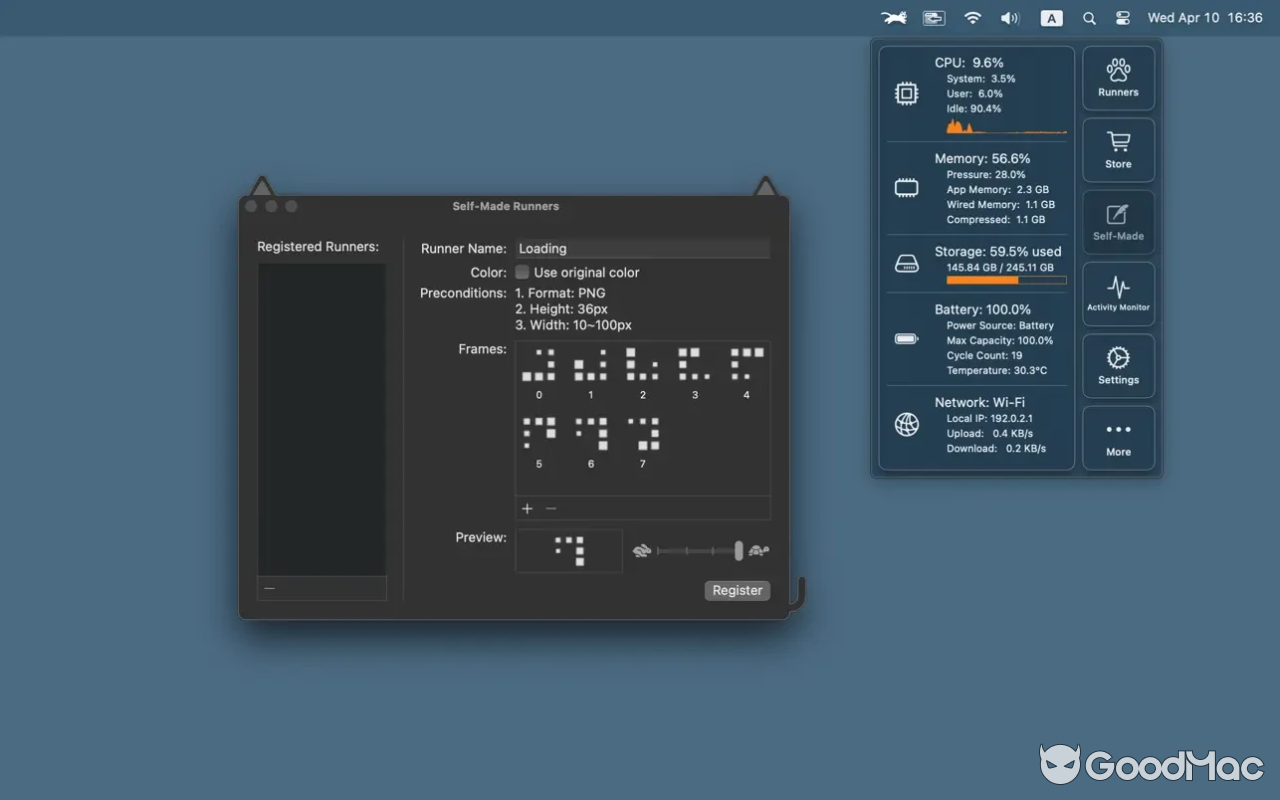Open the Self-Made runner editor
This screenshot has height=800, width=1280.
tap(1118, 221)
